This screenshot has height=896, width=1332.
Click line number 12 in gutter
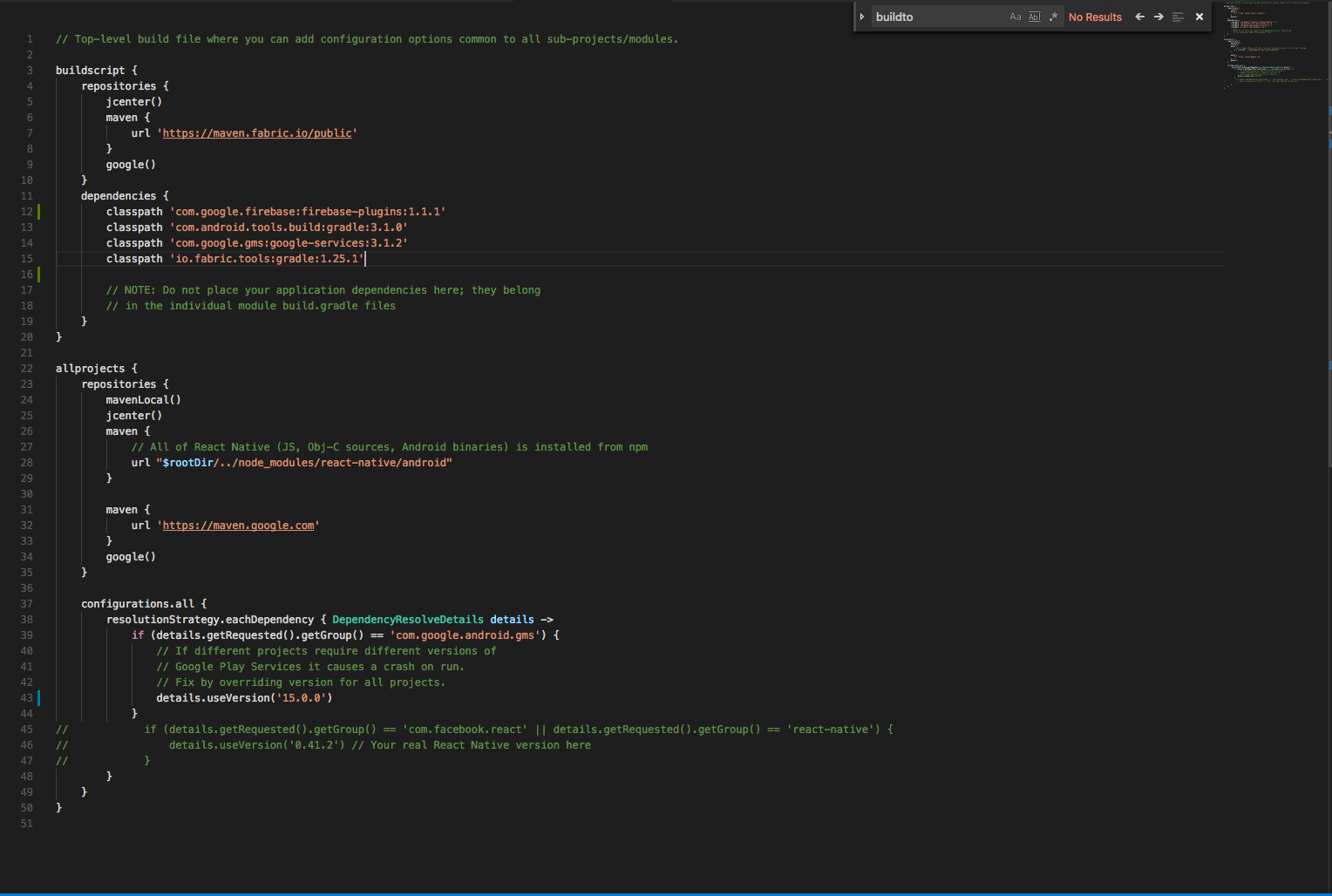tap(27, 212)
